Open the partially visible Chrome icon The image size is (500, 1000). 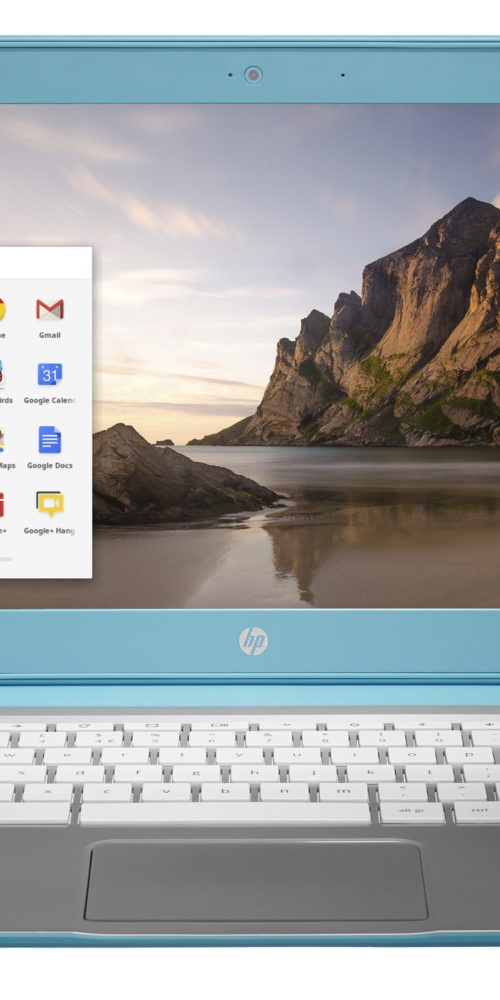point(3,310)
